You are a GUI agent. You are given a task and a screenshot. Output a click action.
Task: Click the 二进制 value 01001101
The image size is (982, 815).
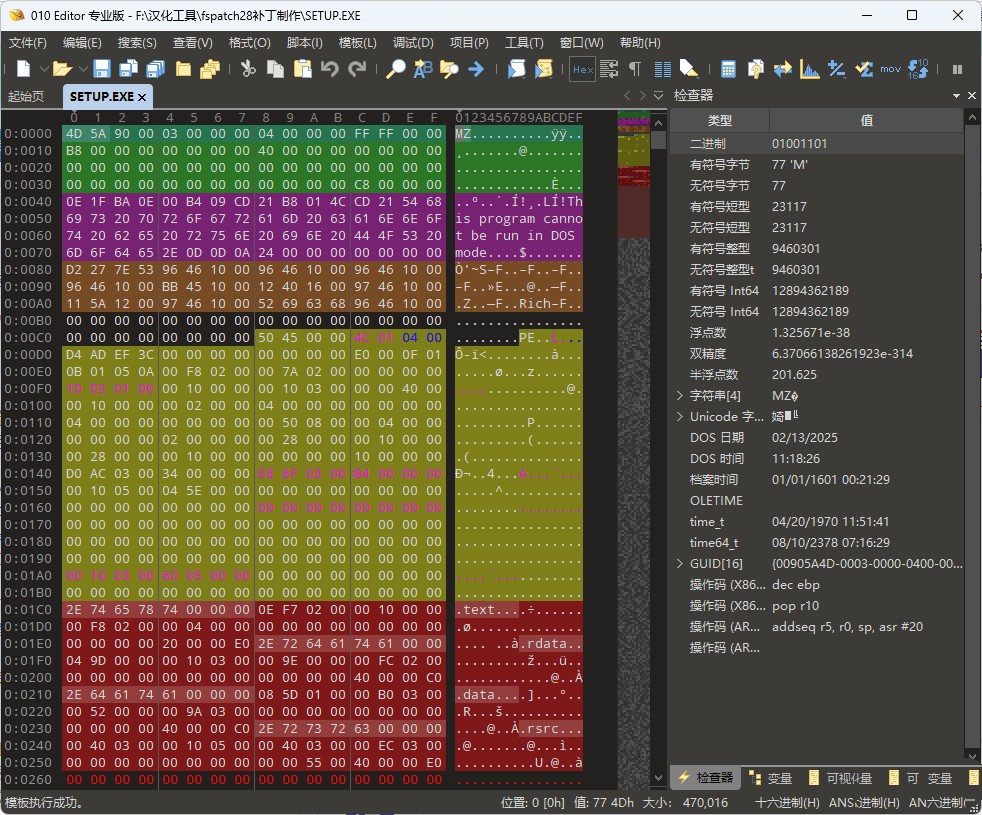(x=799, y=143)
